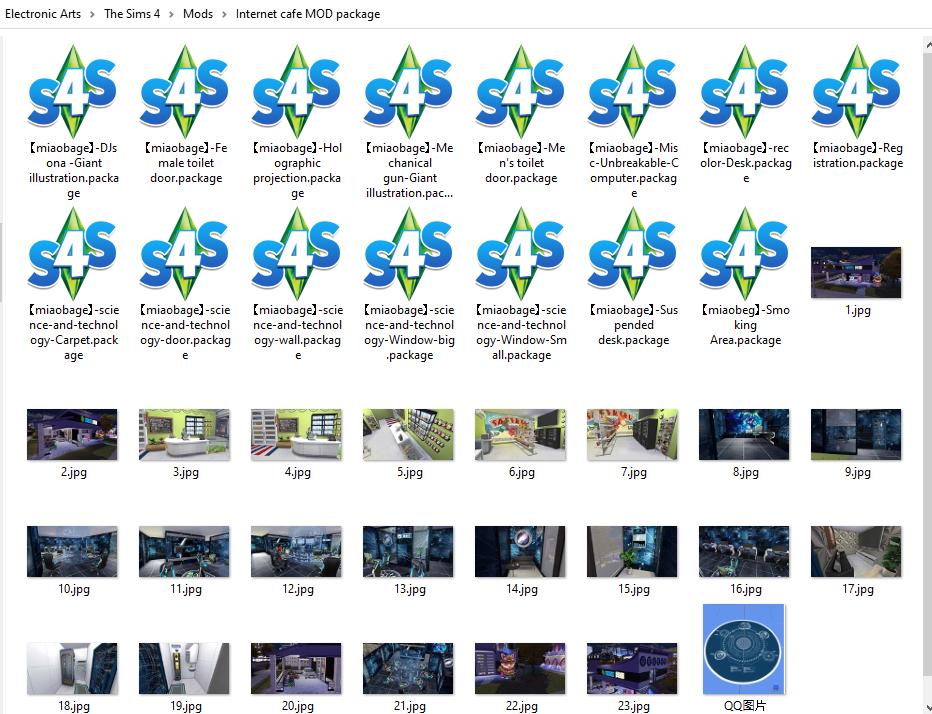Expand the chevron after The Sims 4
The width and height of the screenshot is (932, 714).
point(171,14)
